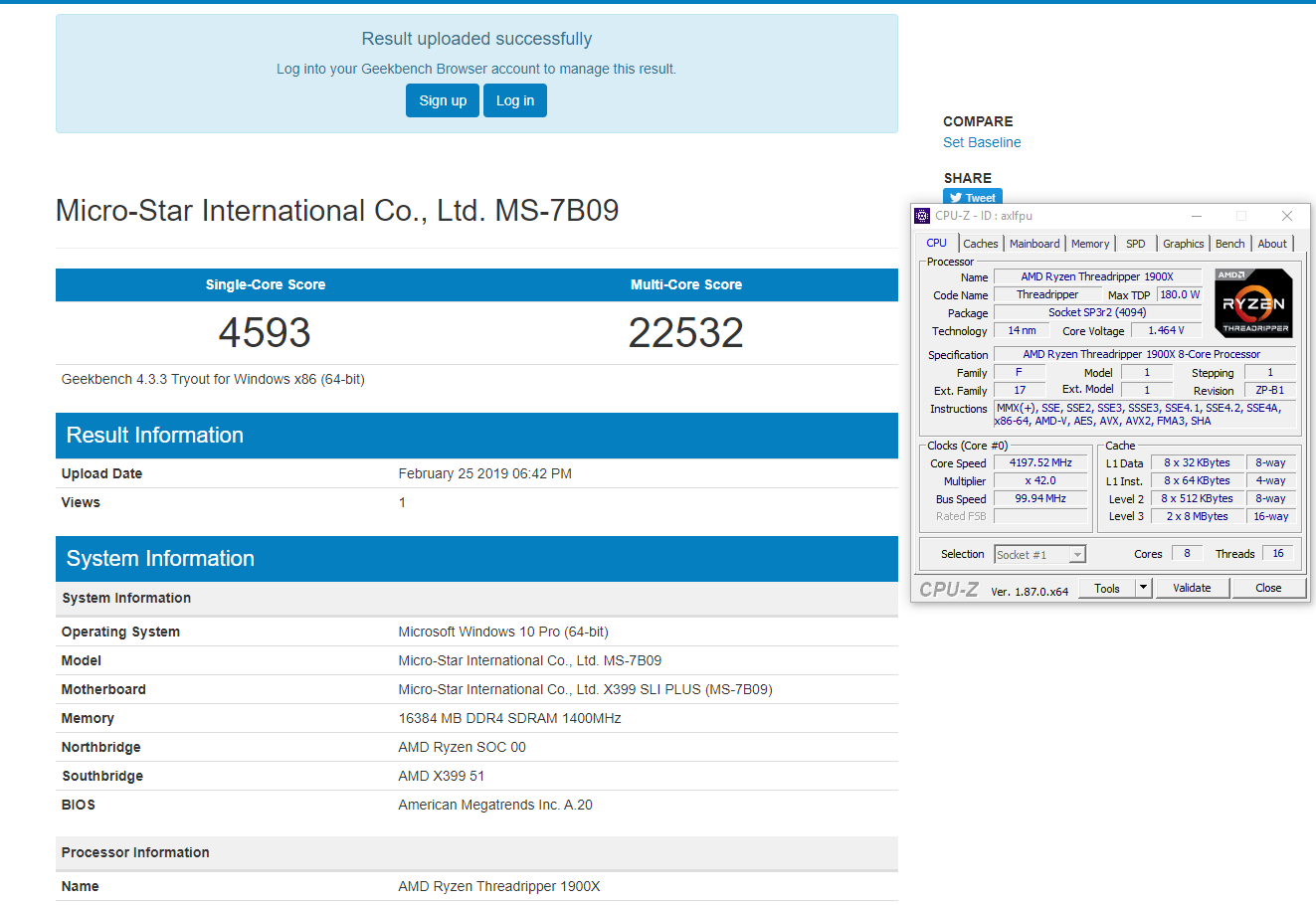Expand the Tools dropdown arrow in CPU-Z
1316x905 pixels.
[1144, 588]
